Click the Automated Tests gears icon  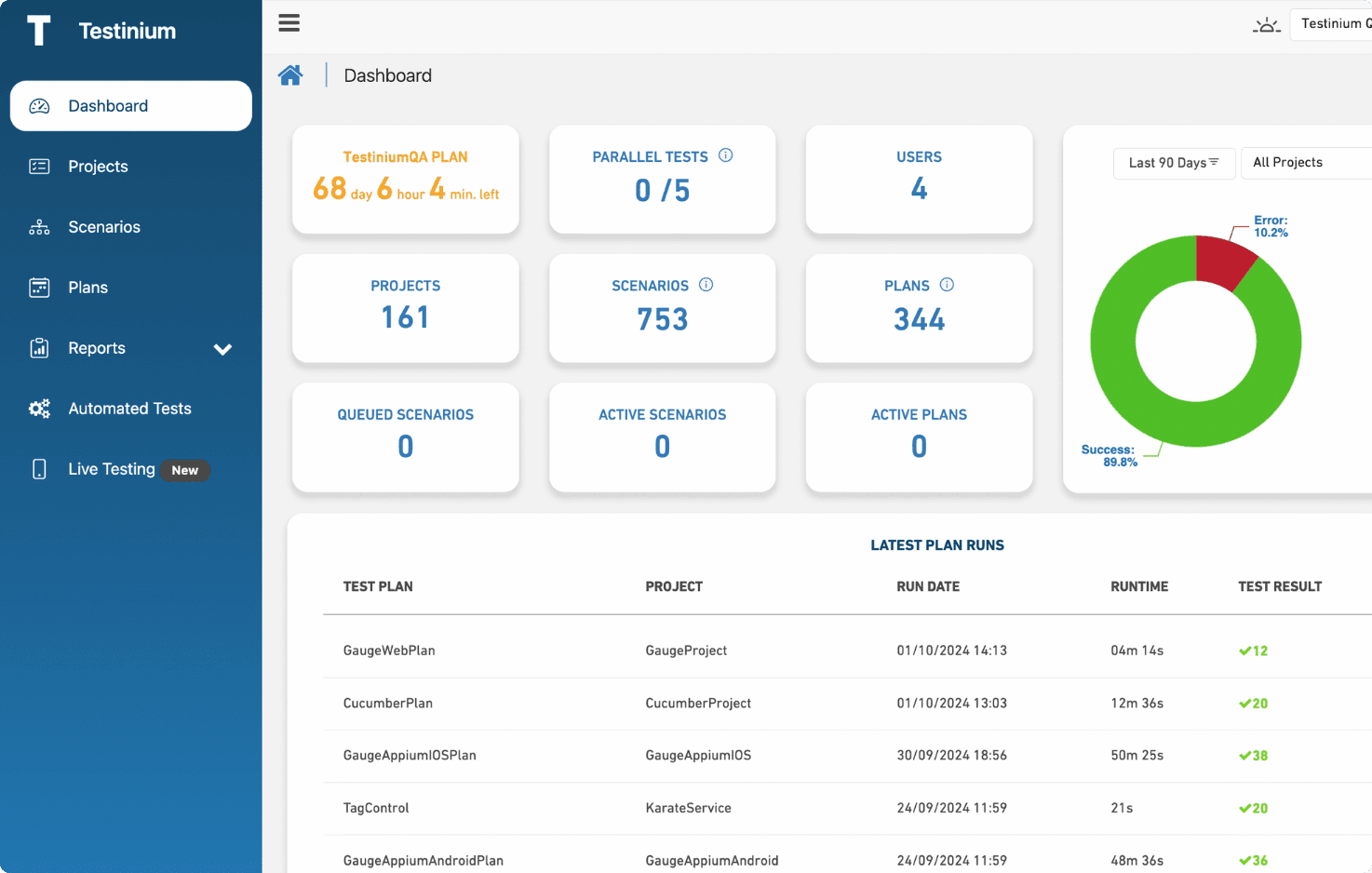(39, 409)
